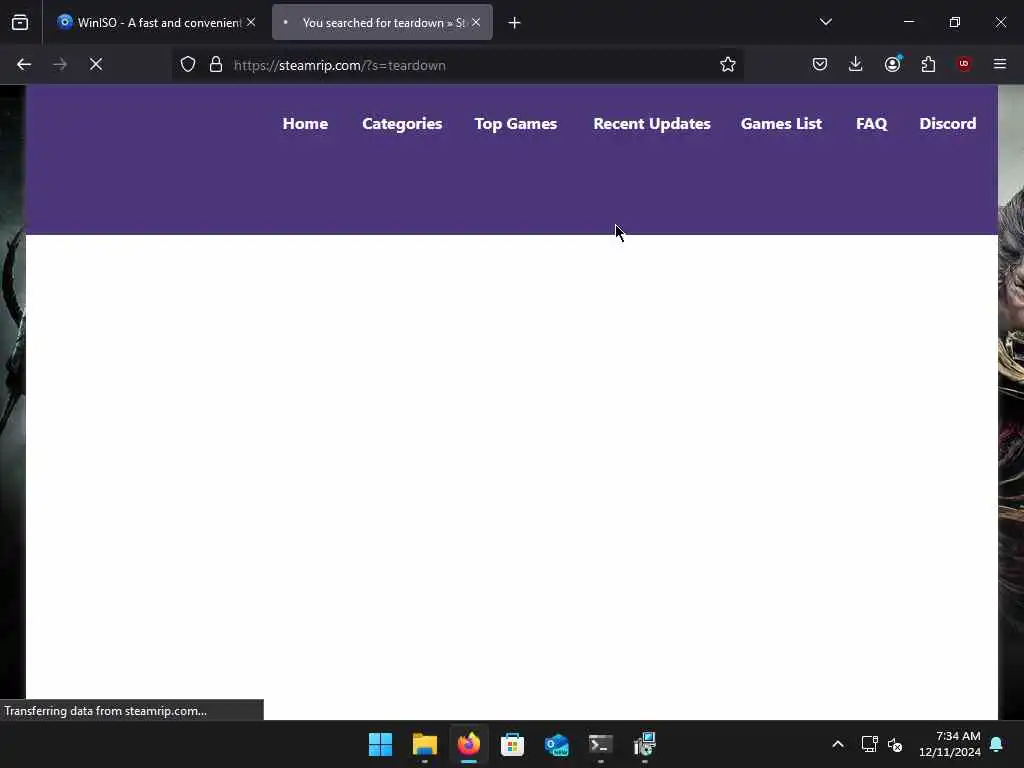The image size is (1024, 768).
Task: Click the Firefox taskbar icon
Action: click(x=469, y=744)
